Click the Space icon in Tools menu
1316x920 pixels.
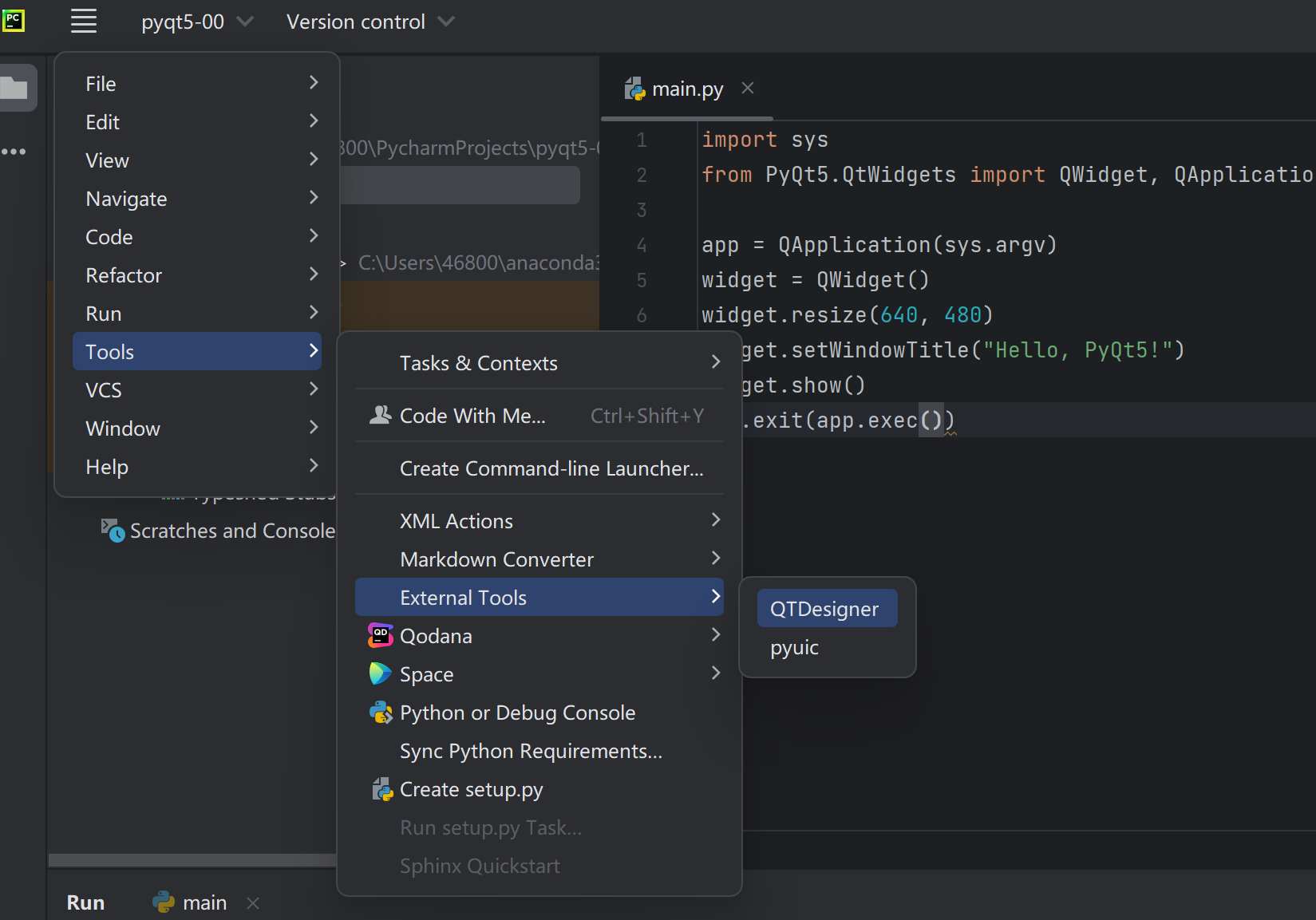(x=380, y=673)
